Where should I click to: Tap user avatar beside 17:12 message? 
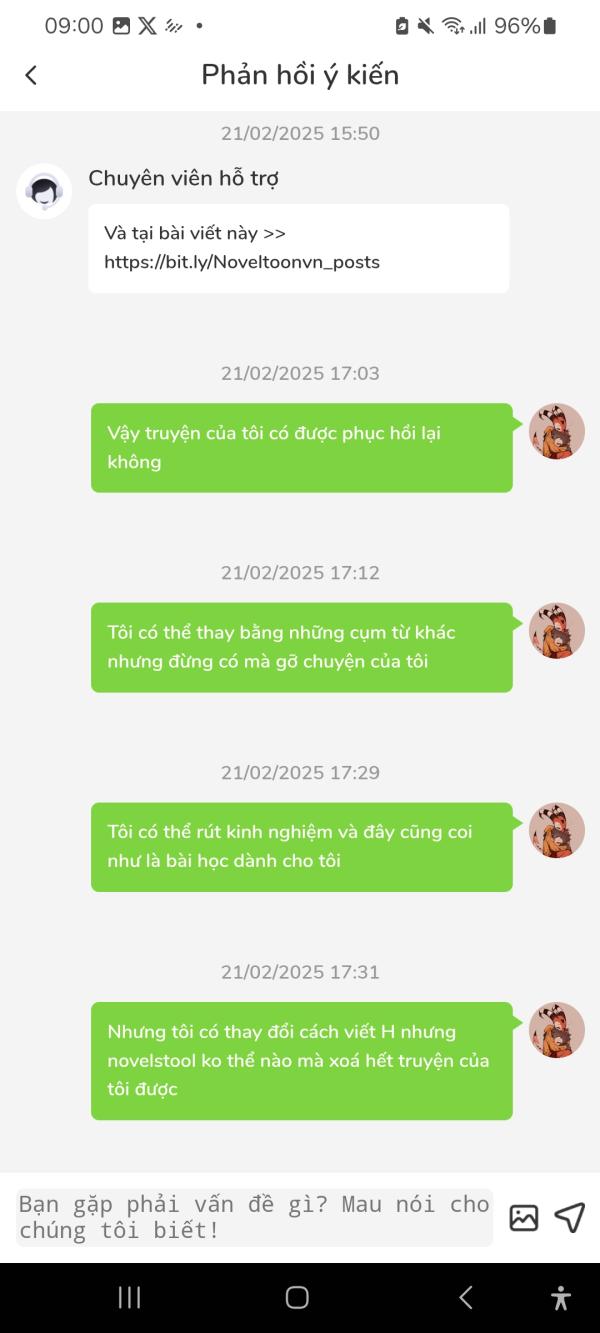557,631
